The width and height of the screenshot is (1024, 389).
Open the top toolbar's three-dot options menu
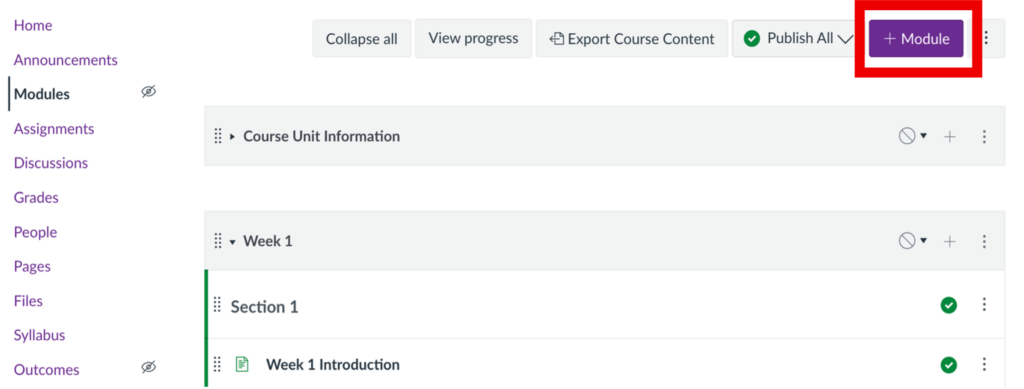(x=986, y=39)
